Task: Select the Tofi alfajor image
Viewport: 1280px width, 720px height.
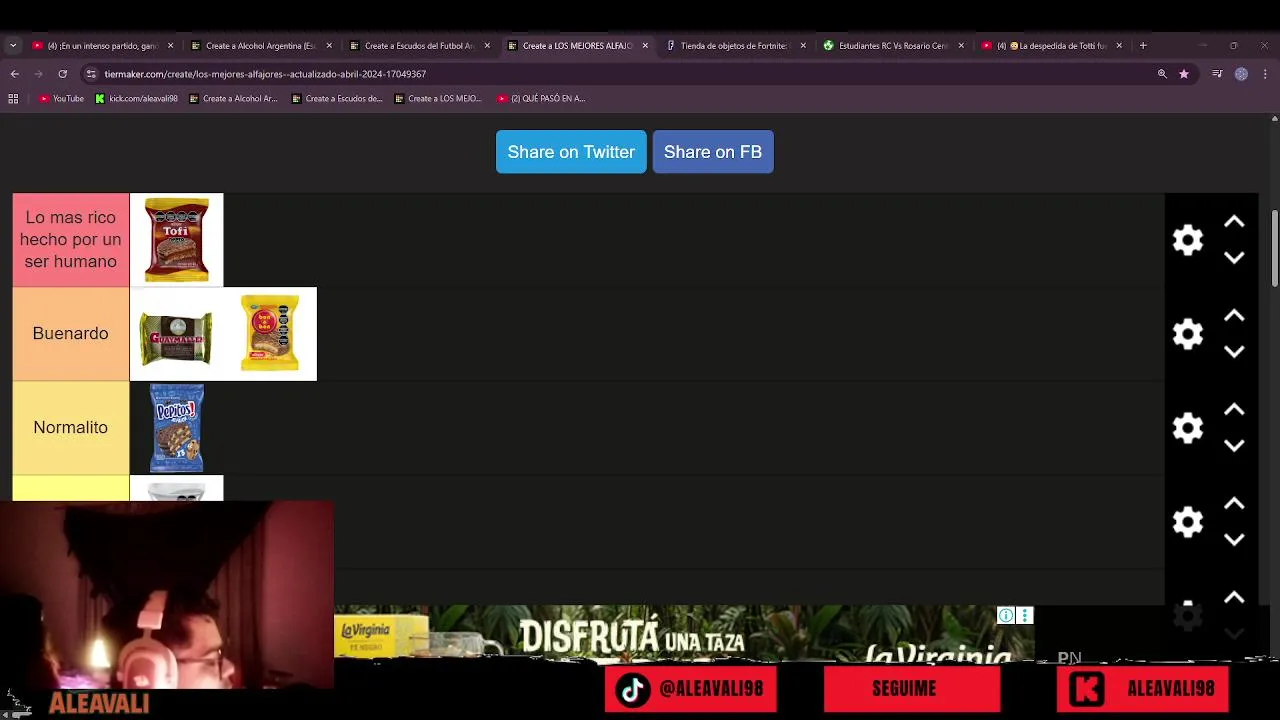Action: point(176,240)
